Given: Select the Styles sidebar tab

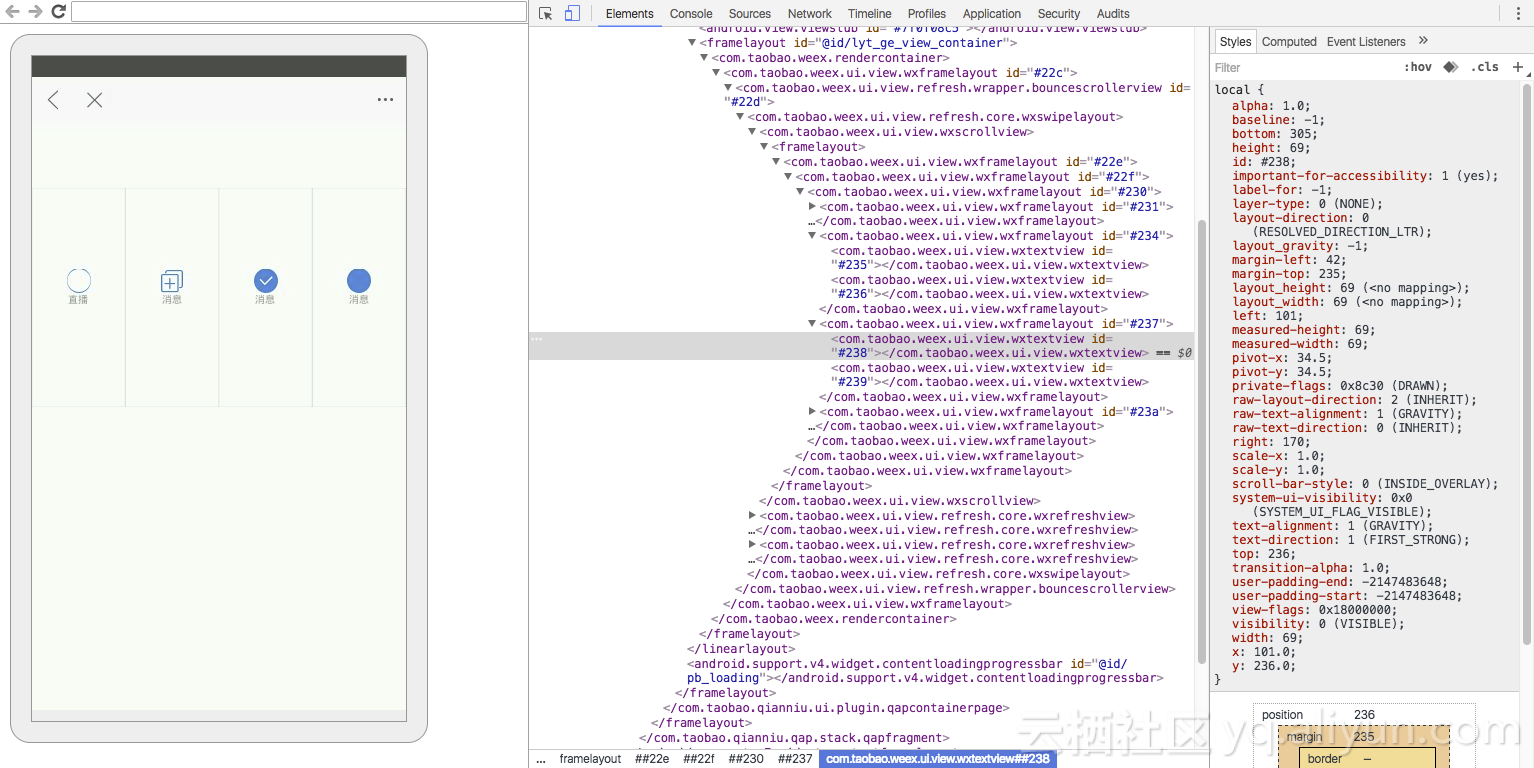Looking at the screenshot, I should click(x=1235, y=41).
